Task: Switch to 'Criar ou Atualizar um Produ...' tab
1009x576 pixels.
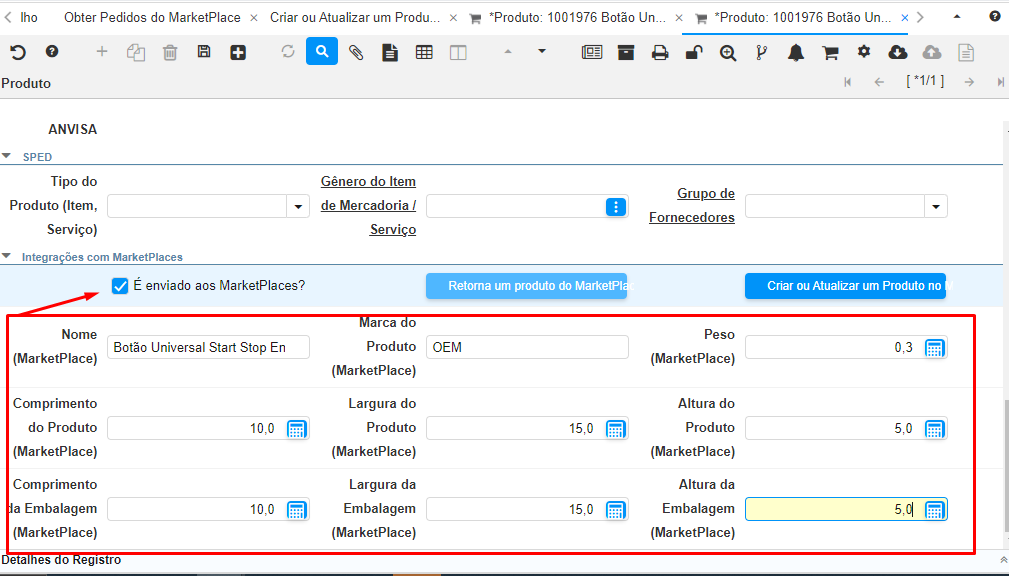Action: (x=354, y=17)
